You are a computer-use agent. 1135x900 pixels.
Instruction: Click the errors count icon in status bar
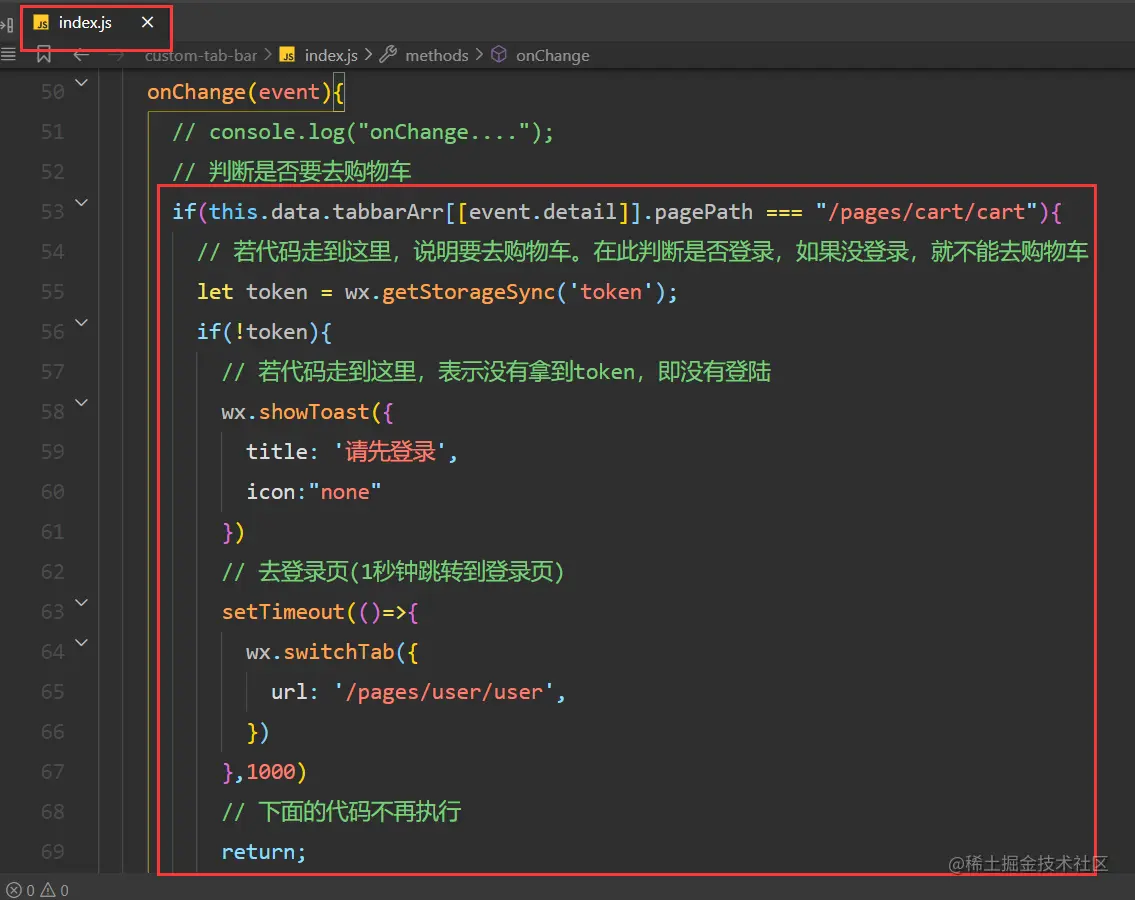14,890
